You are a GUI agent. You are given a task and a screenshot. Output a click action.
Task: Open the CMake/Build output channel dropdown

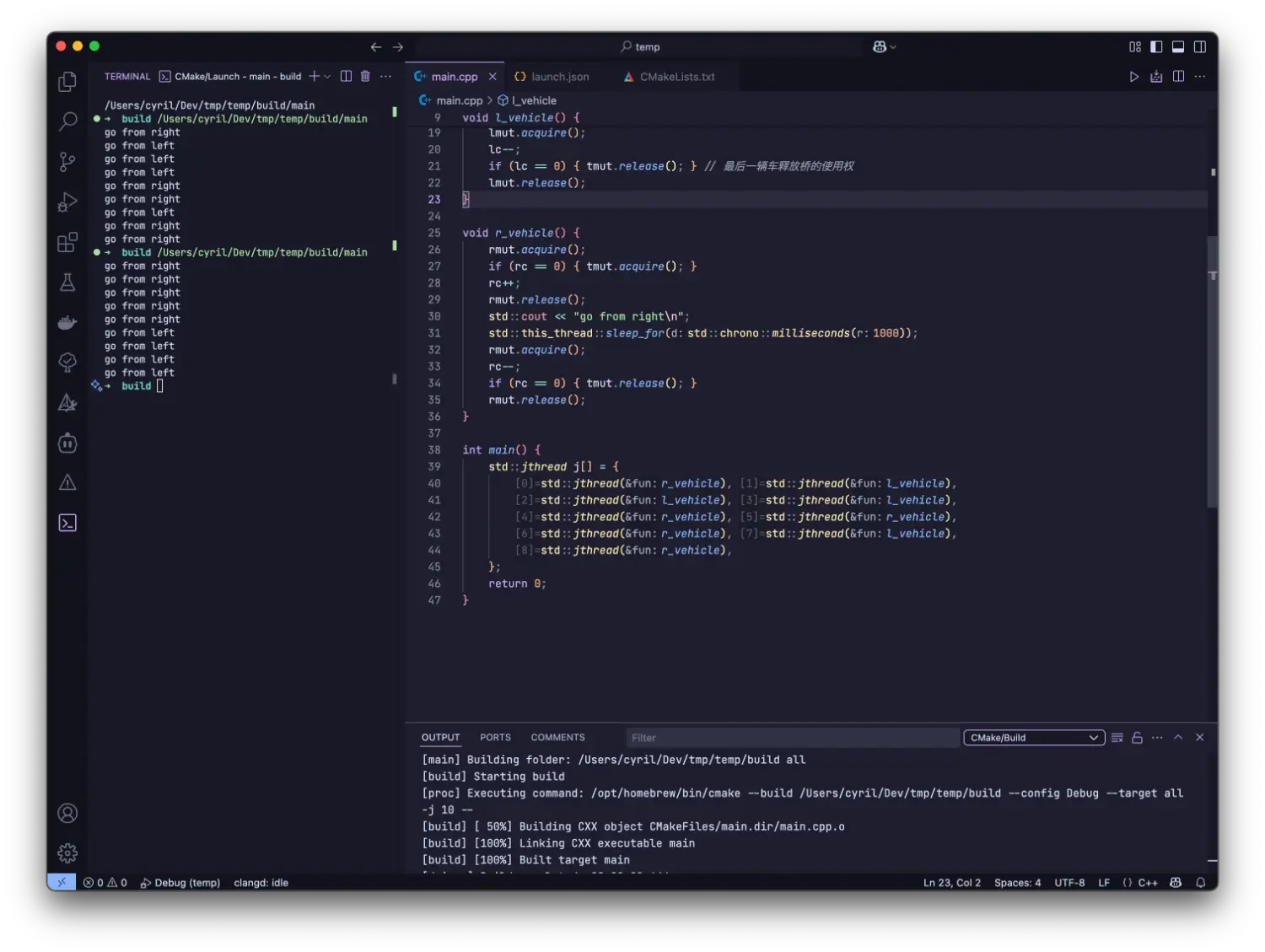tap(1033, 738)
